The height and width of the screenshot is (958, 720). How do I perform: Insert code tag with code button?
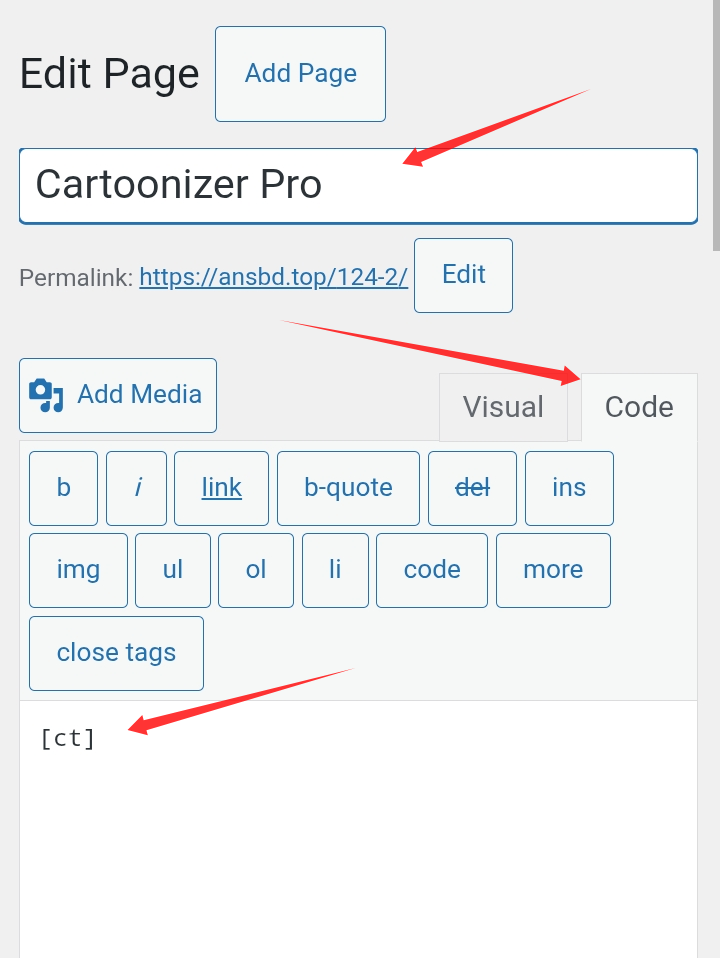[432, 570]
